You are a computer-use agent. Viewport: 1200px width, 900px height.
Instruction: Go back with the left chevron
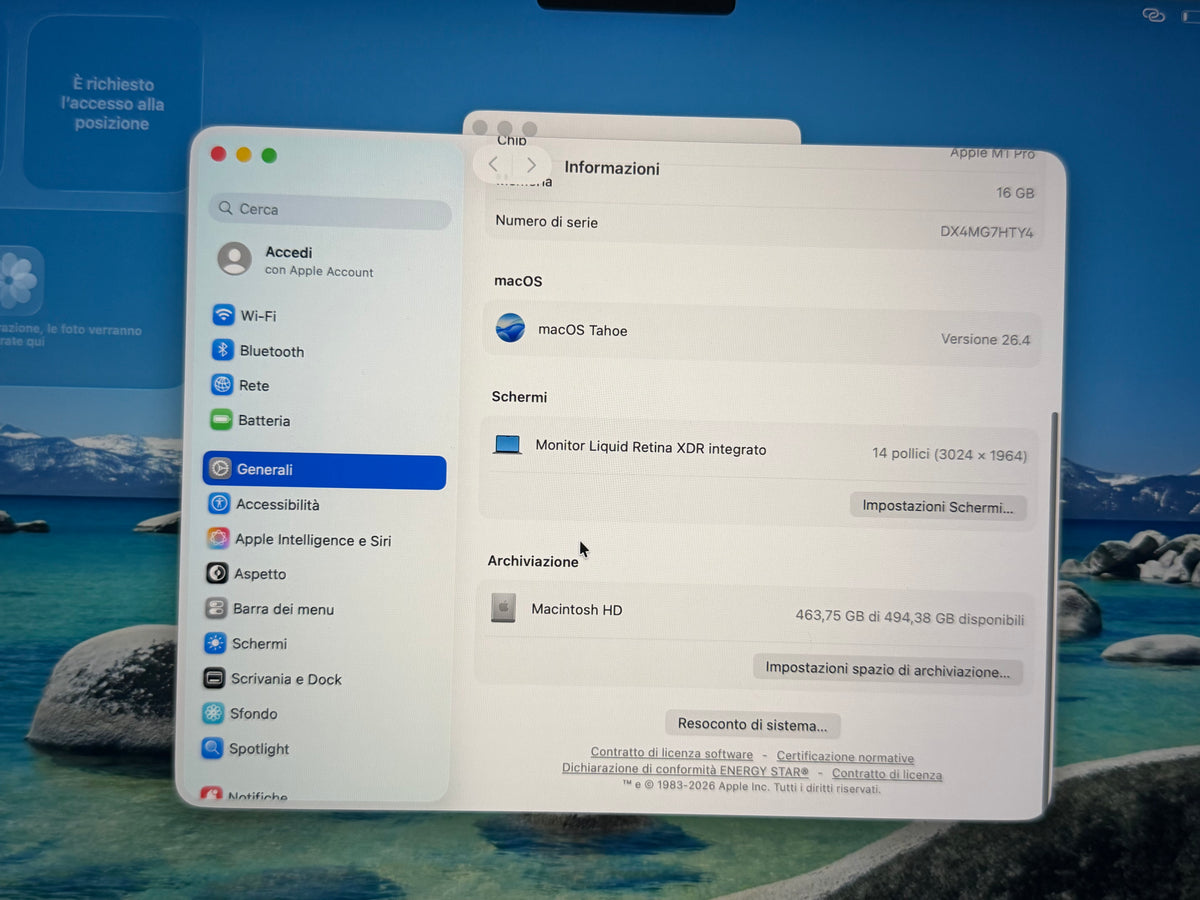click(493, 163)
